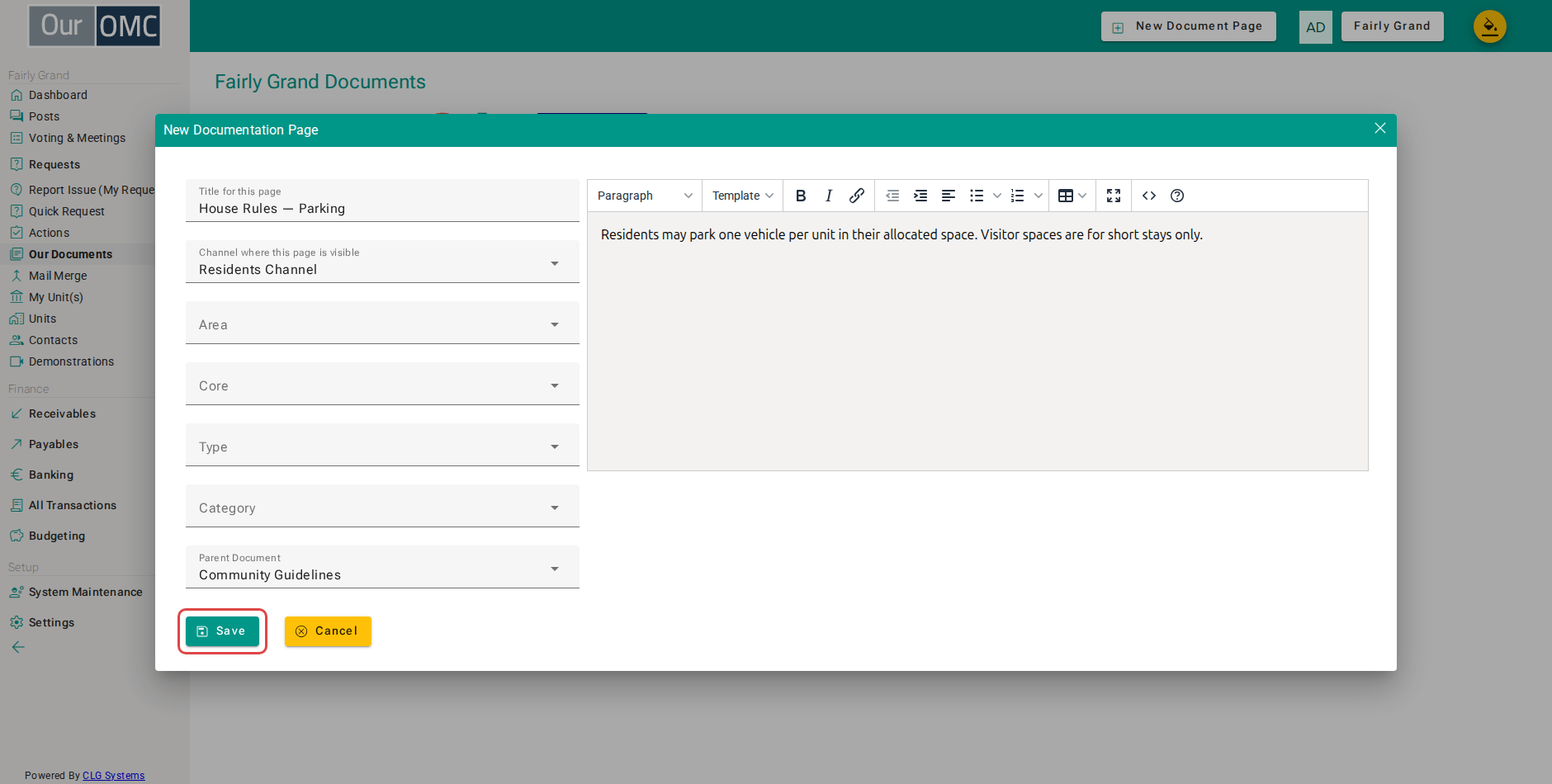Cancel the new documentation page dialog
Image resolution: width=1552 pixels, height=784 pixels.
pos(328,631)
